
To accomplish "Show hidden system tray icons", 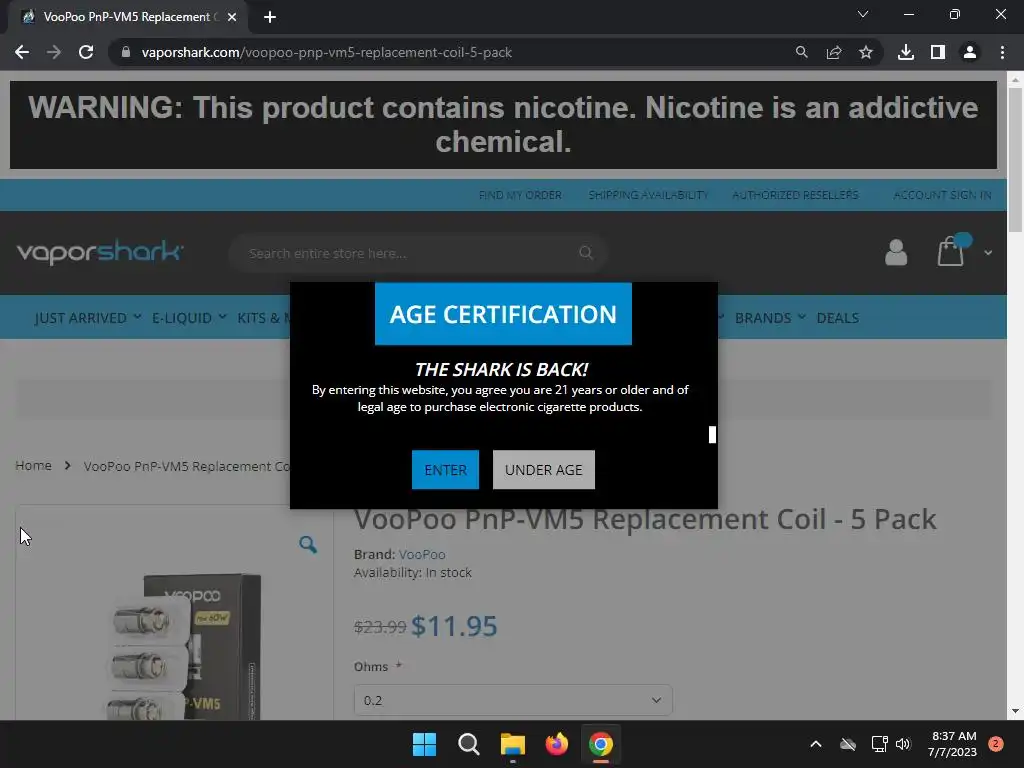I will click(x=816, y=744).
